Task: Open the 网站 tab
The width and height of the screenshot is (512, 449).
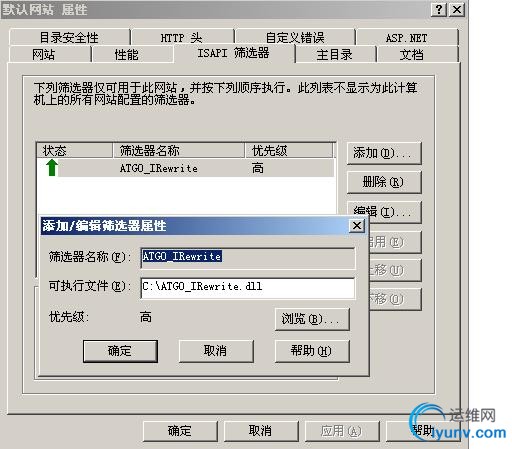Action: [43, 54]
